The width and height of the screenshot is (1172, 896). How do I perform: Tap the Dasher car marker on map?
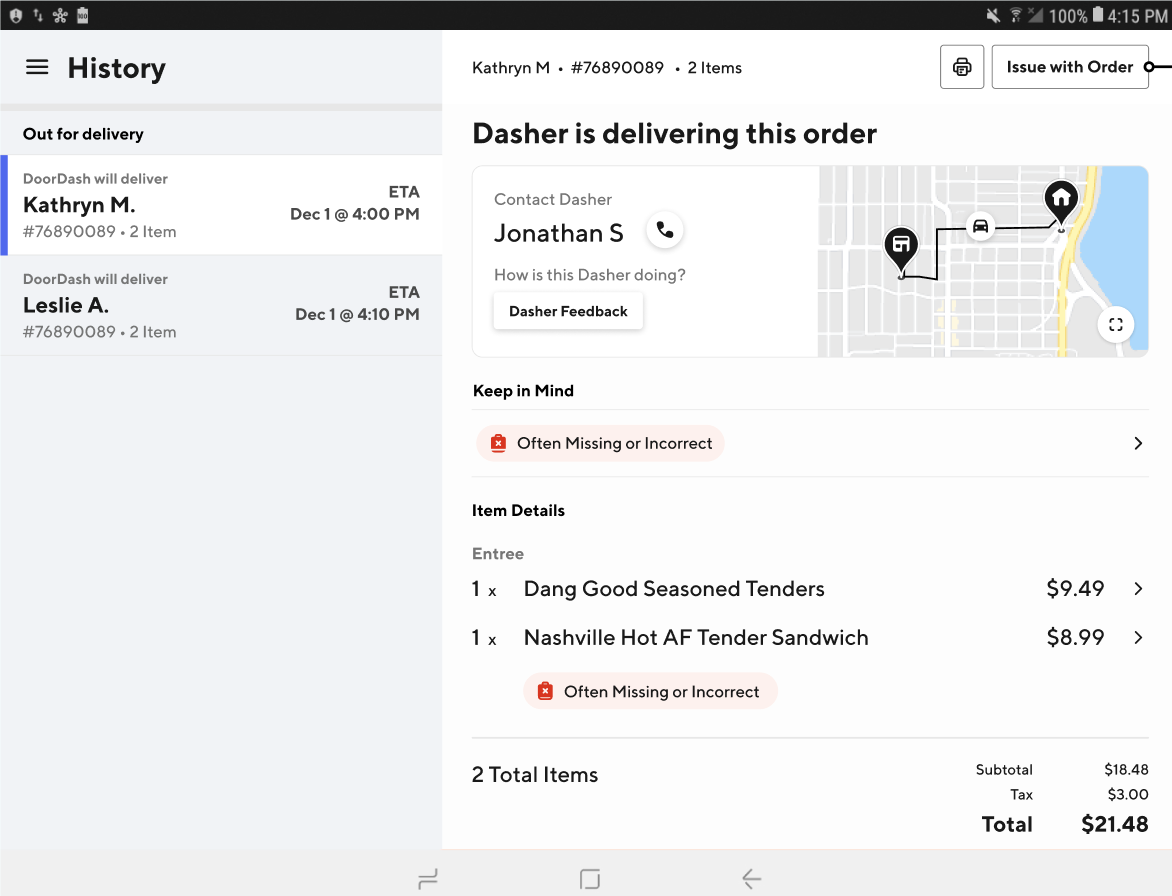980,226
